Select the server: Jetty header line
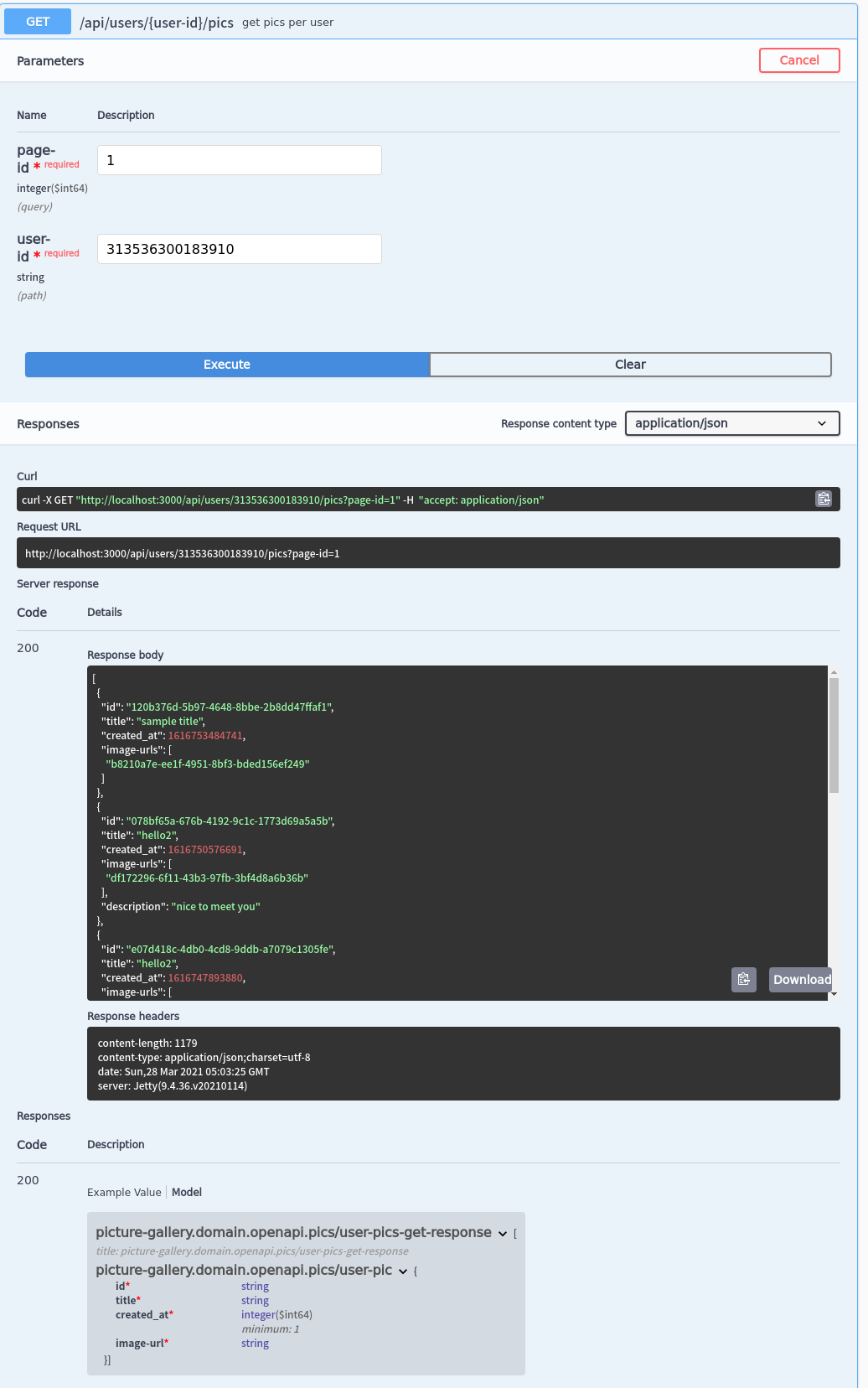 point(173,1085)
